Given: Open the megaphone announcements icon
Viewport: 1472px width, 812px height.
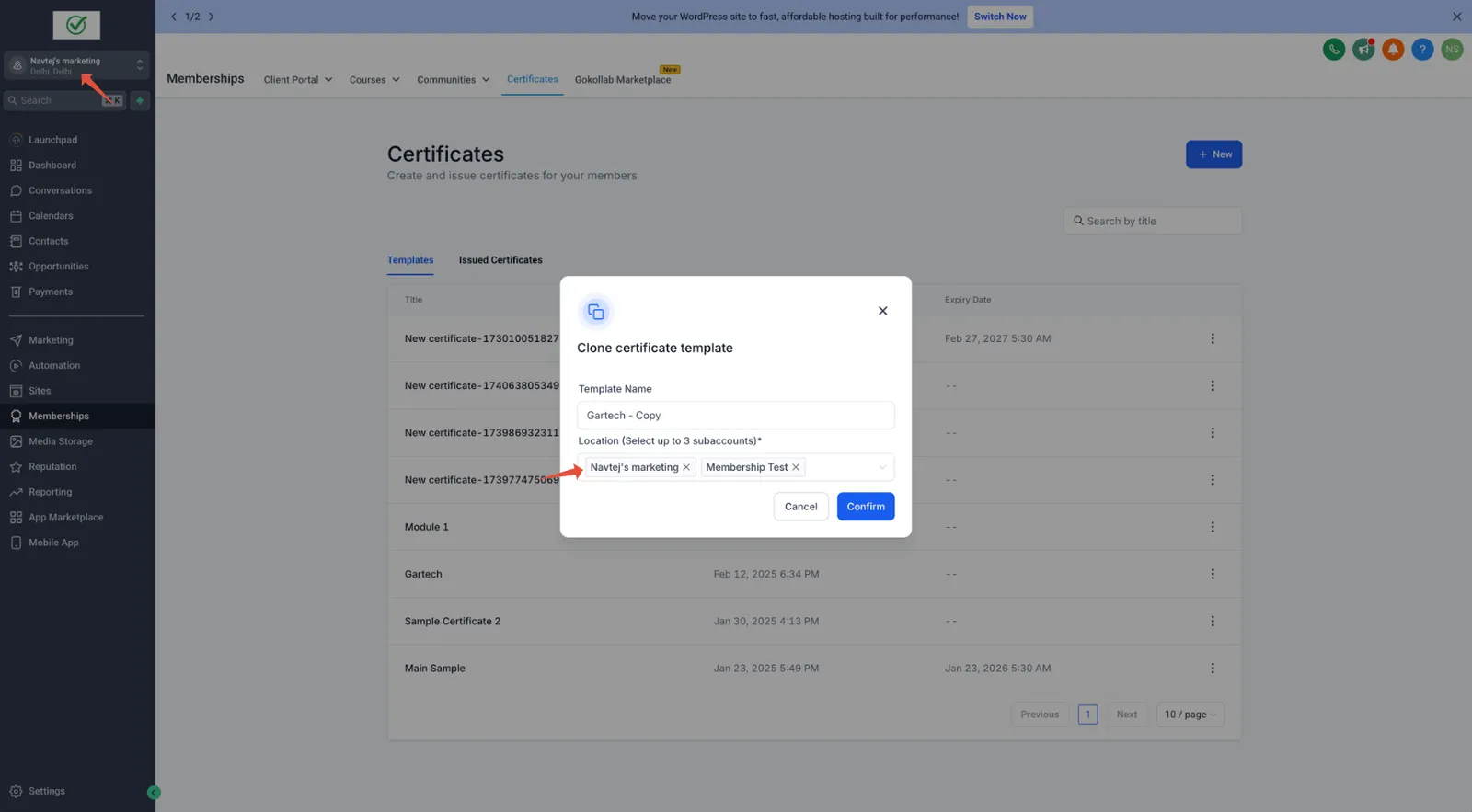Looking at the screenshot, I should (1363, 50).
